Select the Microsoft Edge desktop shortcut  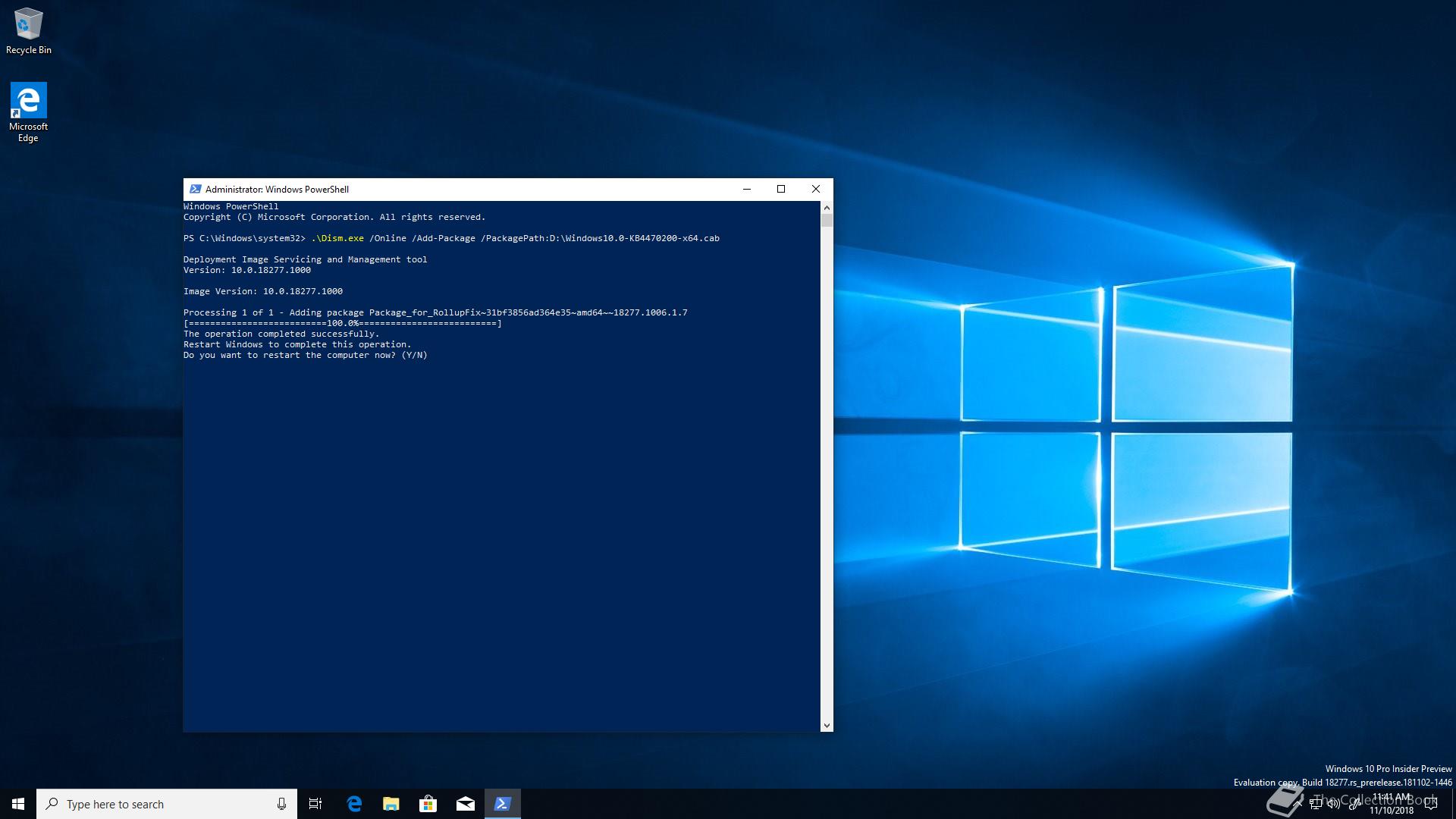[28, 112]
